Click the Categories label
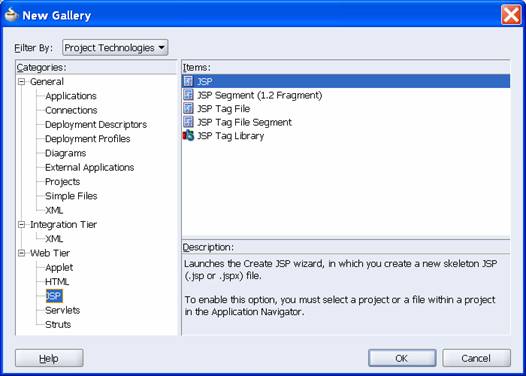Screen dimensions: 526x376 click(x=41, y=67)
